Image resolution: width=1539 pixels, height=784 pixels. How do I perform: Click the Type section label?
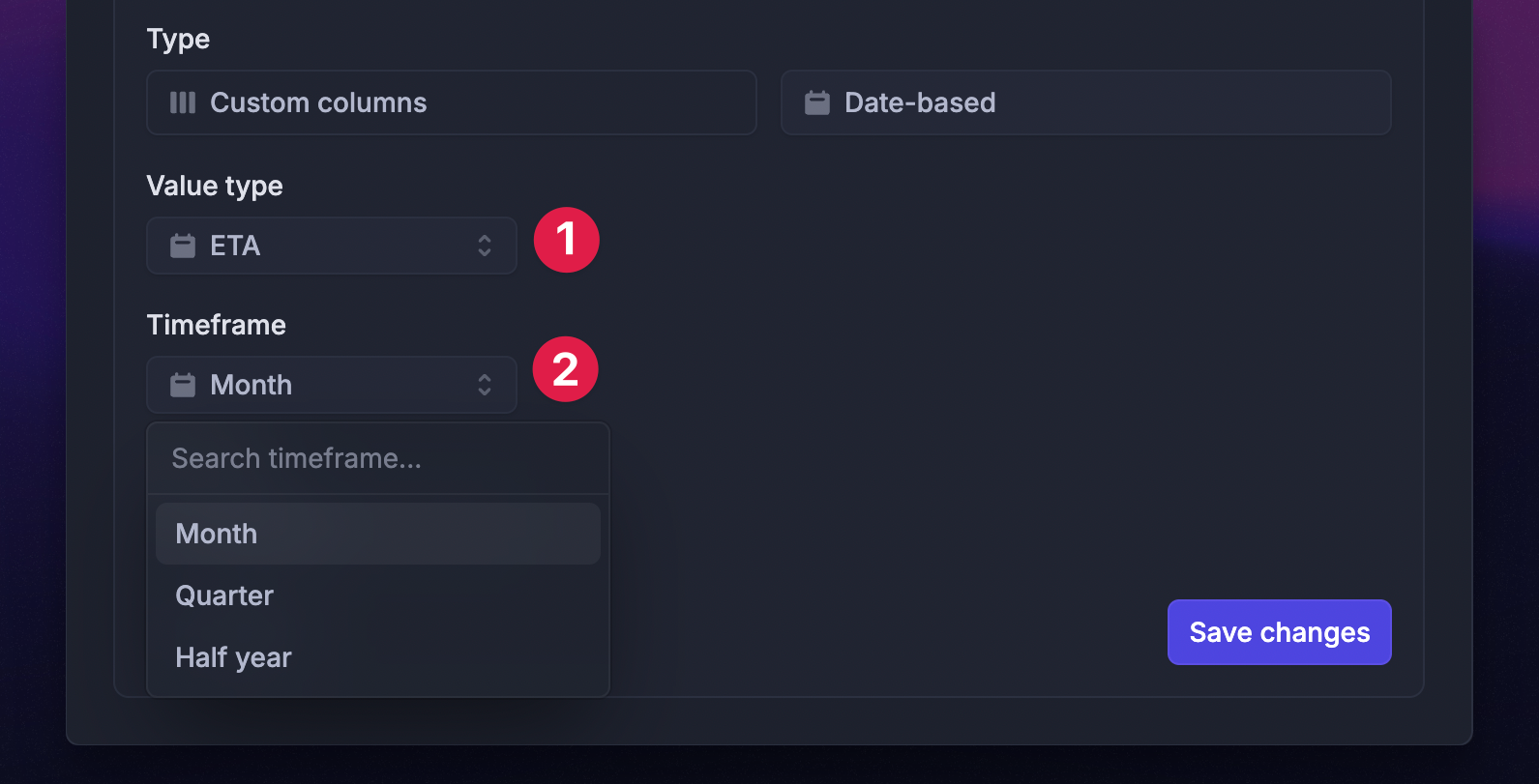[178, 39]
